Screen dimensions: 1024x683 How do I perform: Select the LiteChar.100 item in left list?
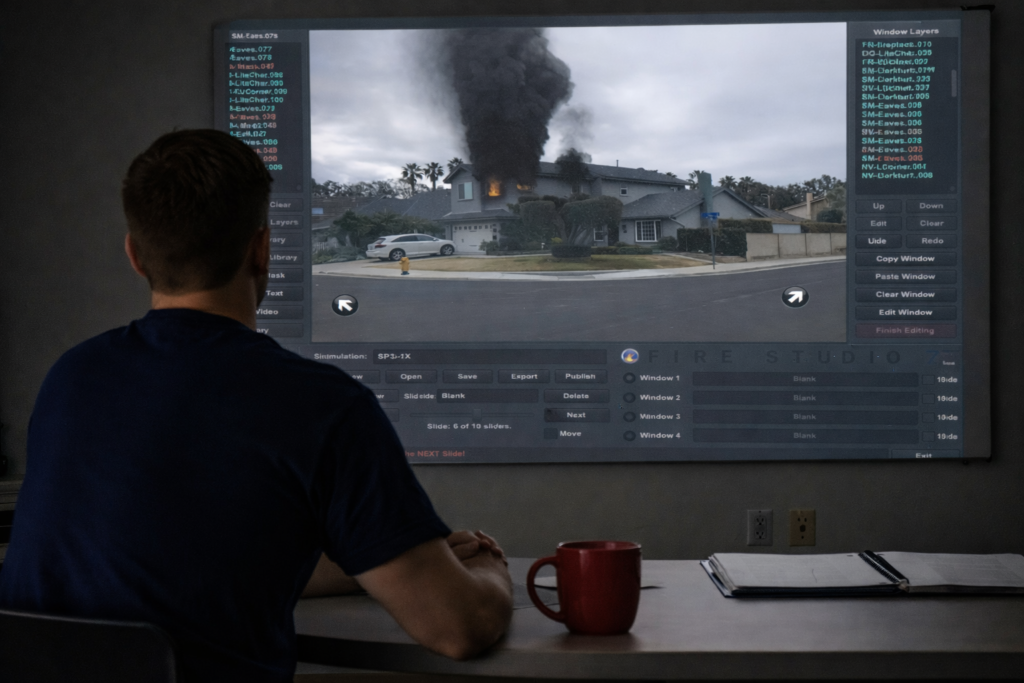(x=257, y=100)
